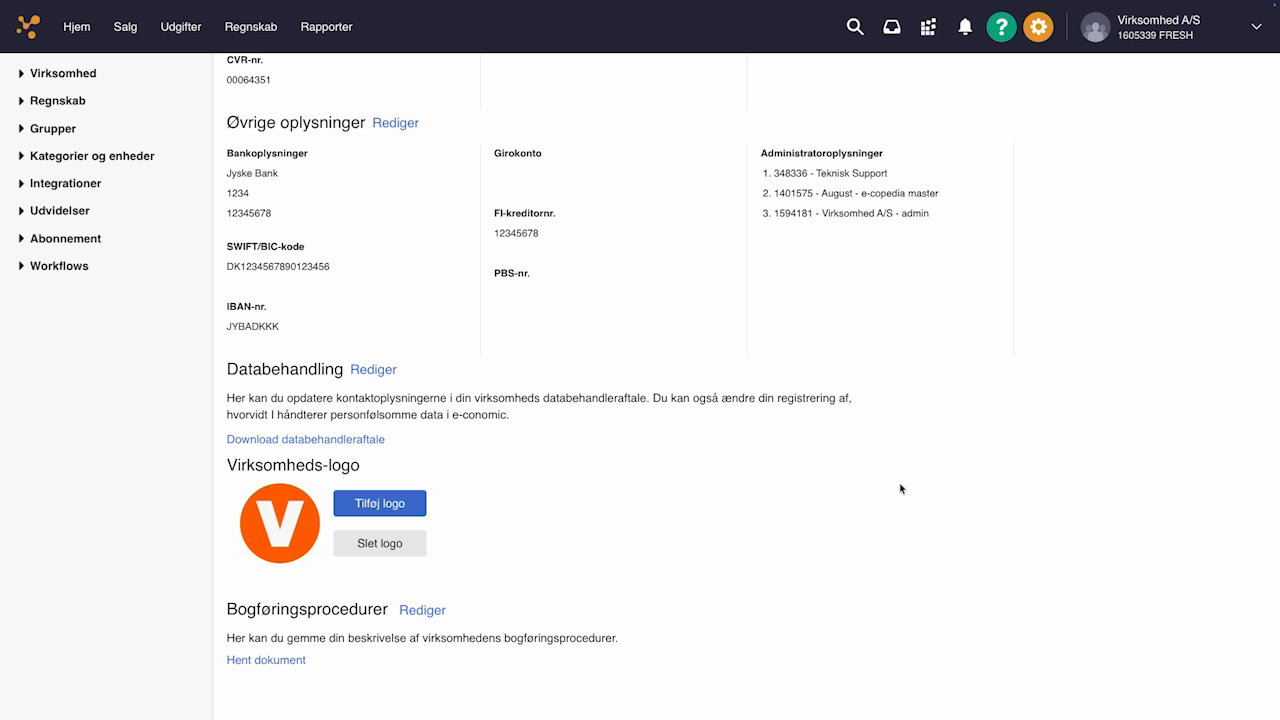Open the orange settings gear icon
Image resolution: width=1280 pixels, height=720 pixels.
tap(1038, 27)
